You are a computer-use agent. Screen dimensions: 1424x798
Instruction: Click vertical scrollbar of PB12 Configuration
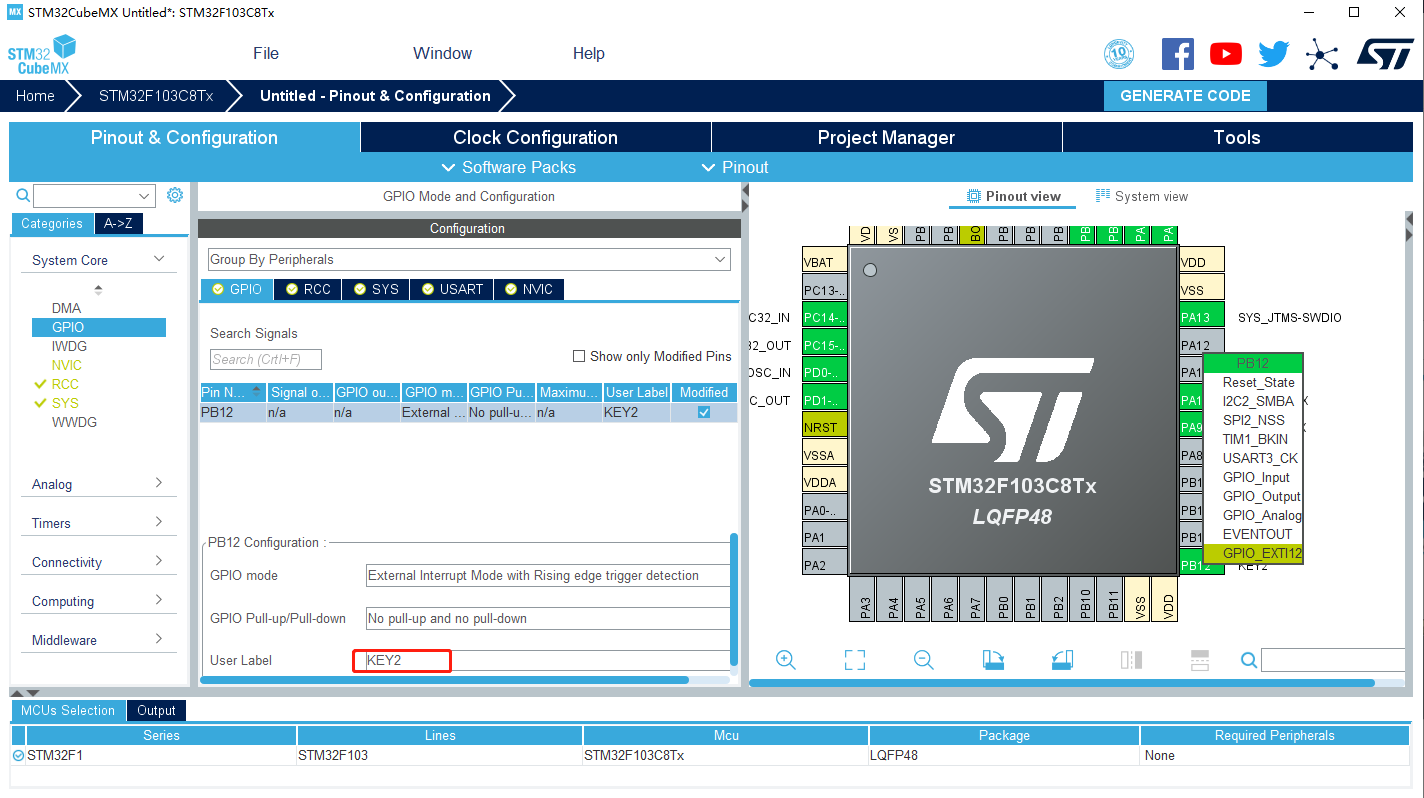pos(734,600)
